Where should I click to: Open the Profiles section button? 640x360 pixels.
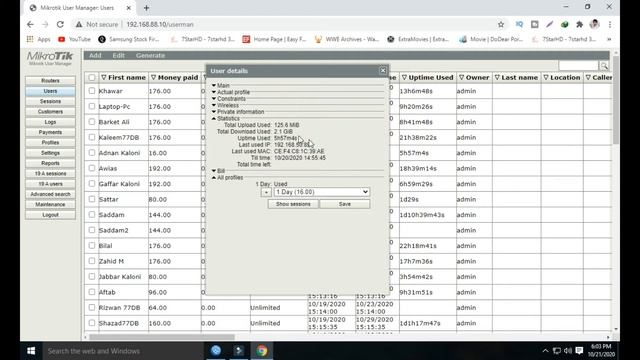[50, 142]
